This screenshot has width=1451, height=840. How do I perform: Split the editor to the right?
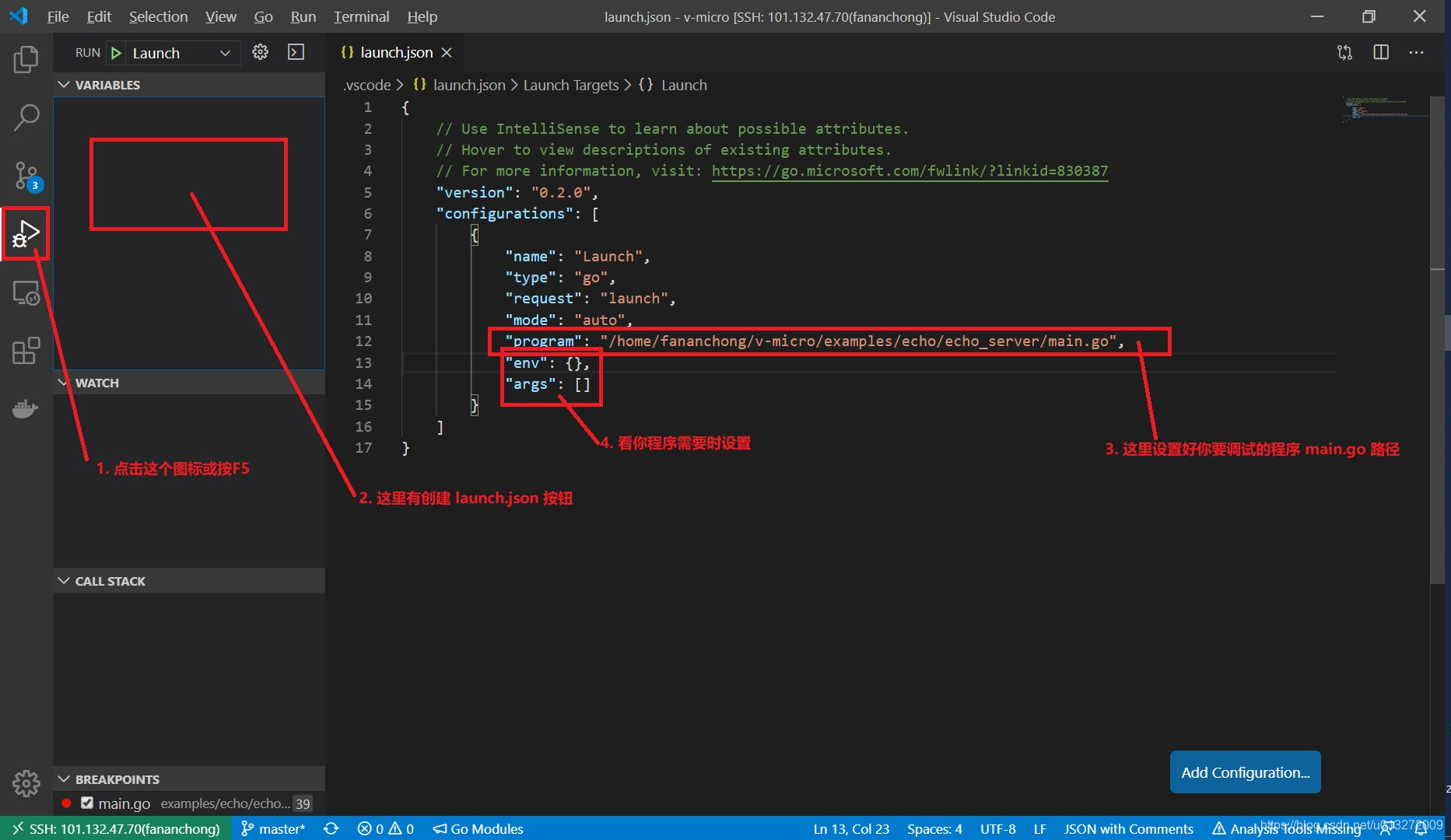[x=1381, y=52]
